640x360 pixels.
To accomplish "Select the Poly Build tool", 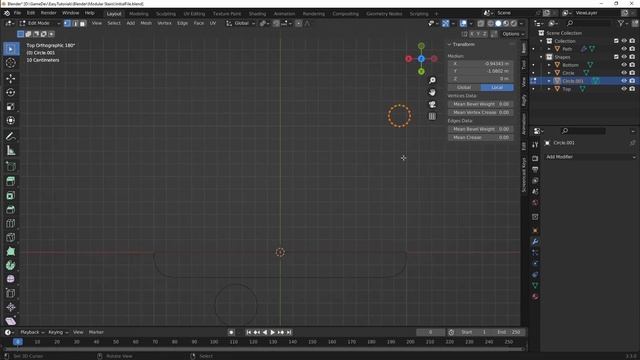I will 11,251.
